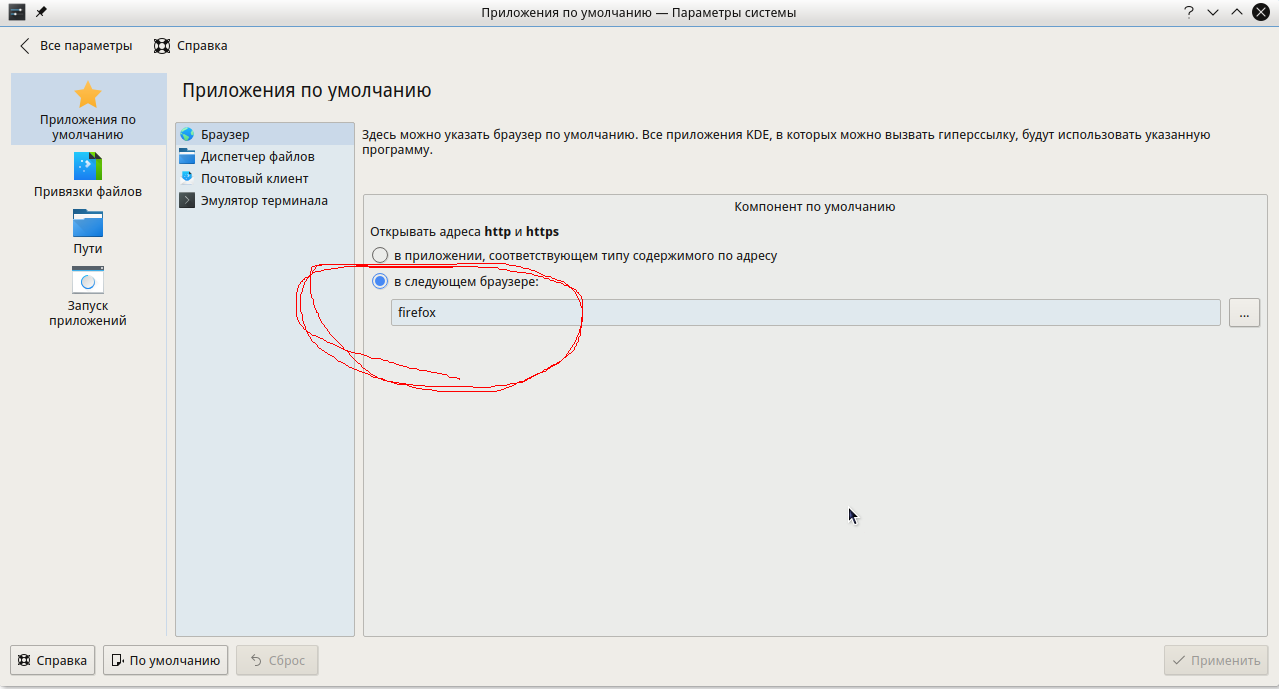Go back to Все параметры
Screen dimensions: 1279x689
point(76,46)
